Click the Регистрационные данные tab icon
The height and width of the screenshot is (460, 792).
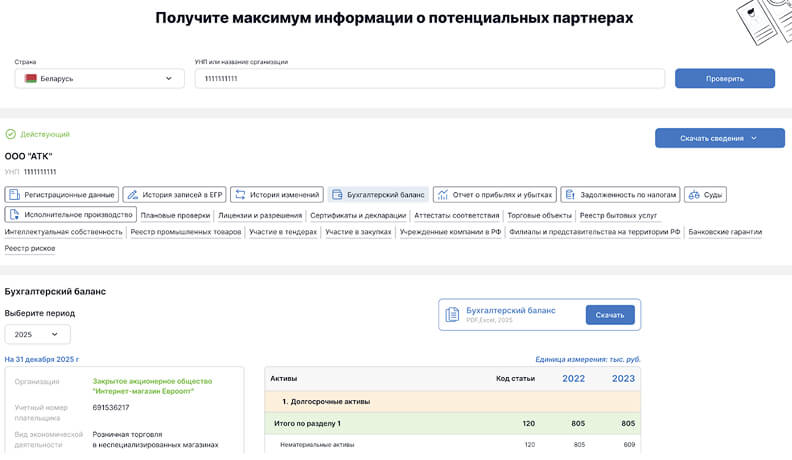point(15,195)
